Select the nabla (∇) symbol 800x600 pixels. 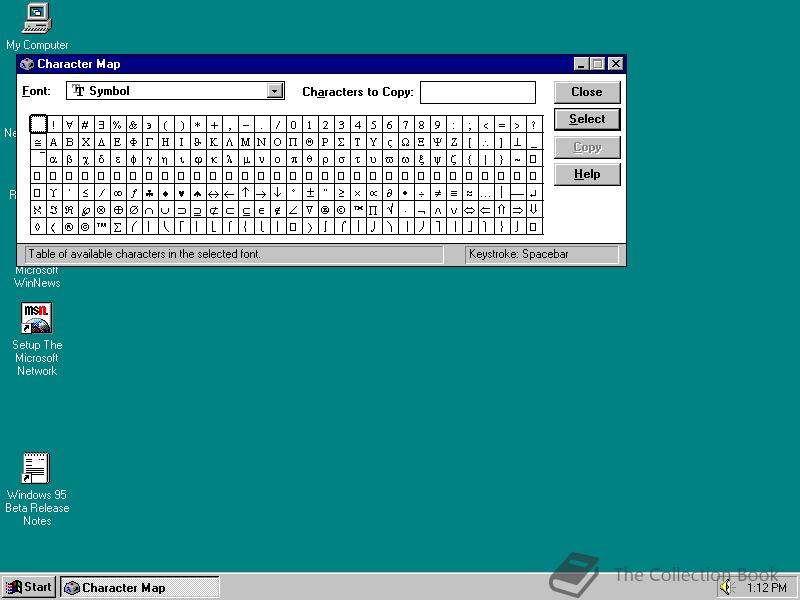click(x=309, y=210)
